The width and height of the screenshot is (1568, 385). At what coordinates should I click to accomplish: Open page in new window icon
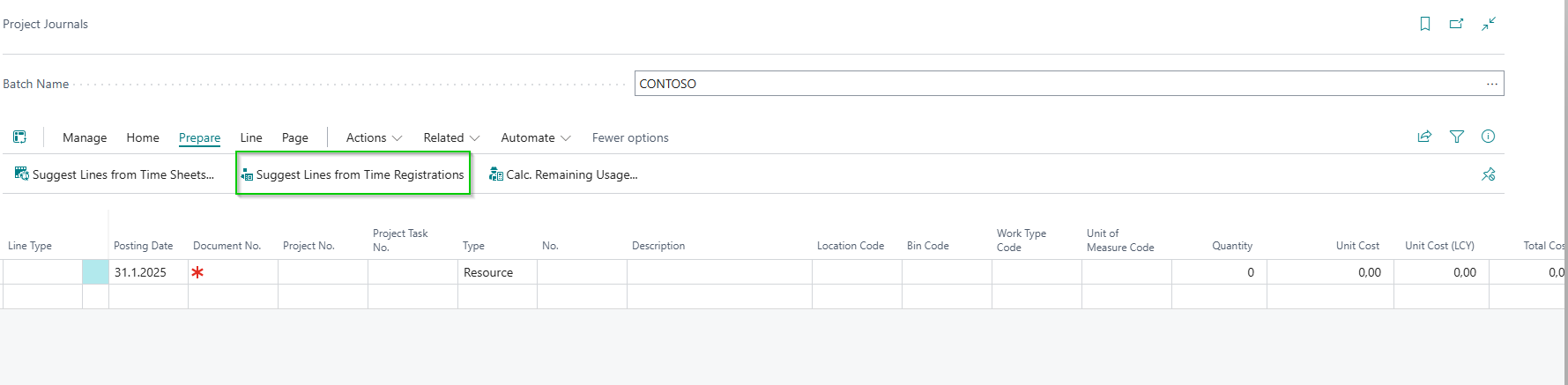(1456, 24)
